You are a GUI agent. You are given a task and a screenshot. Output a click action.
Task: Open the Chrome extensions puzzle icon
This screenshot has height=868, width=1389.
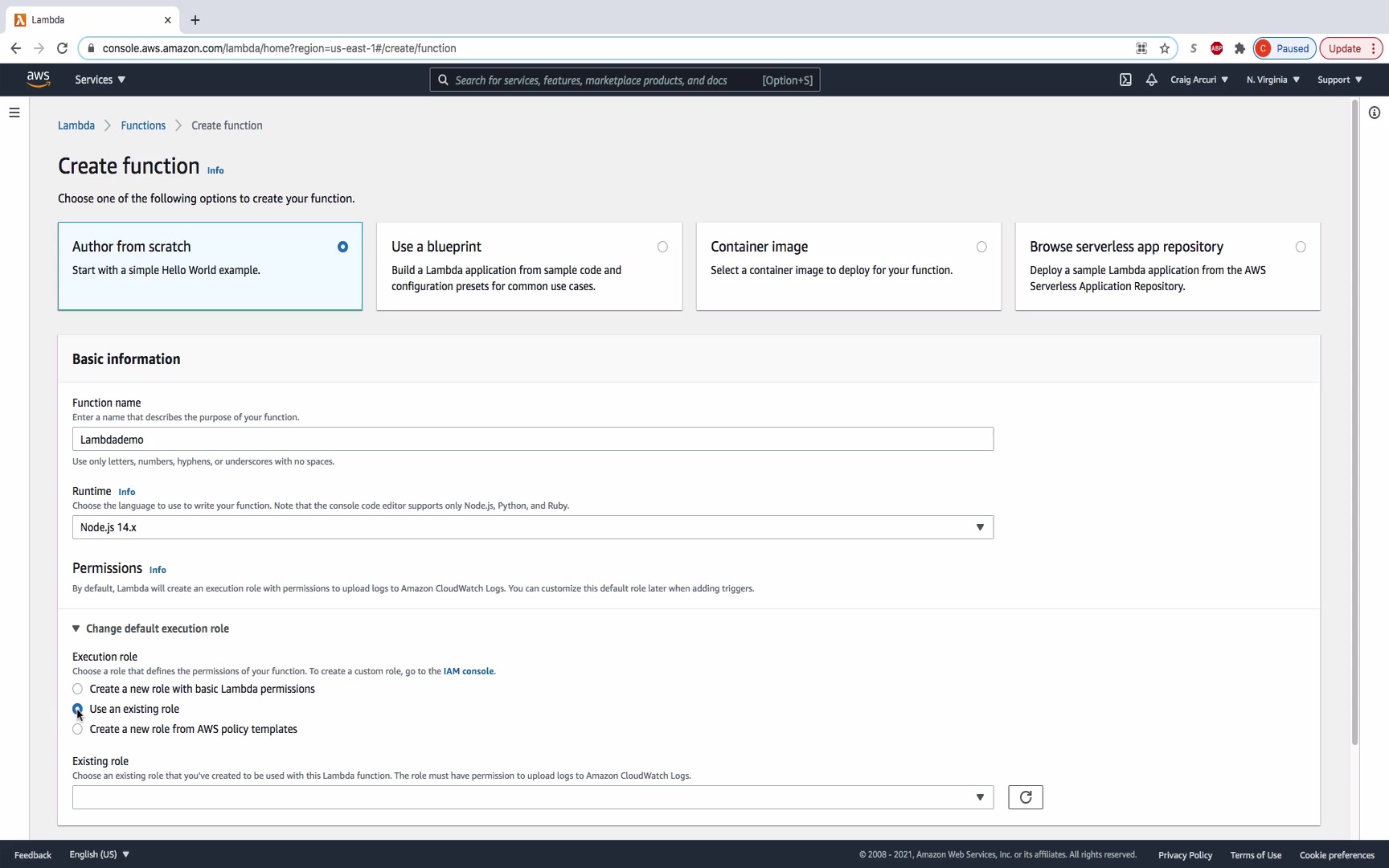point(1239,48)
